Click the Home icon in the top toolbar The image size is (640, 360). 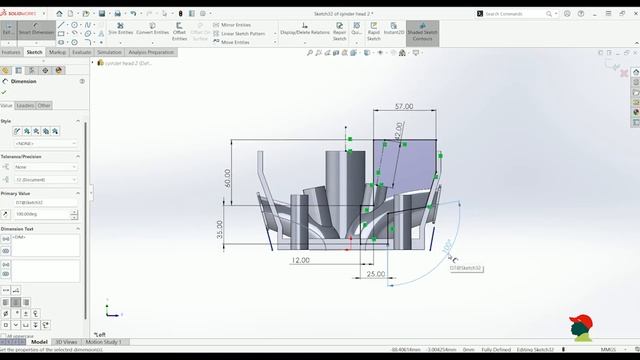(x=59, y=13)
